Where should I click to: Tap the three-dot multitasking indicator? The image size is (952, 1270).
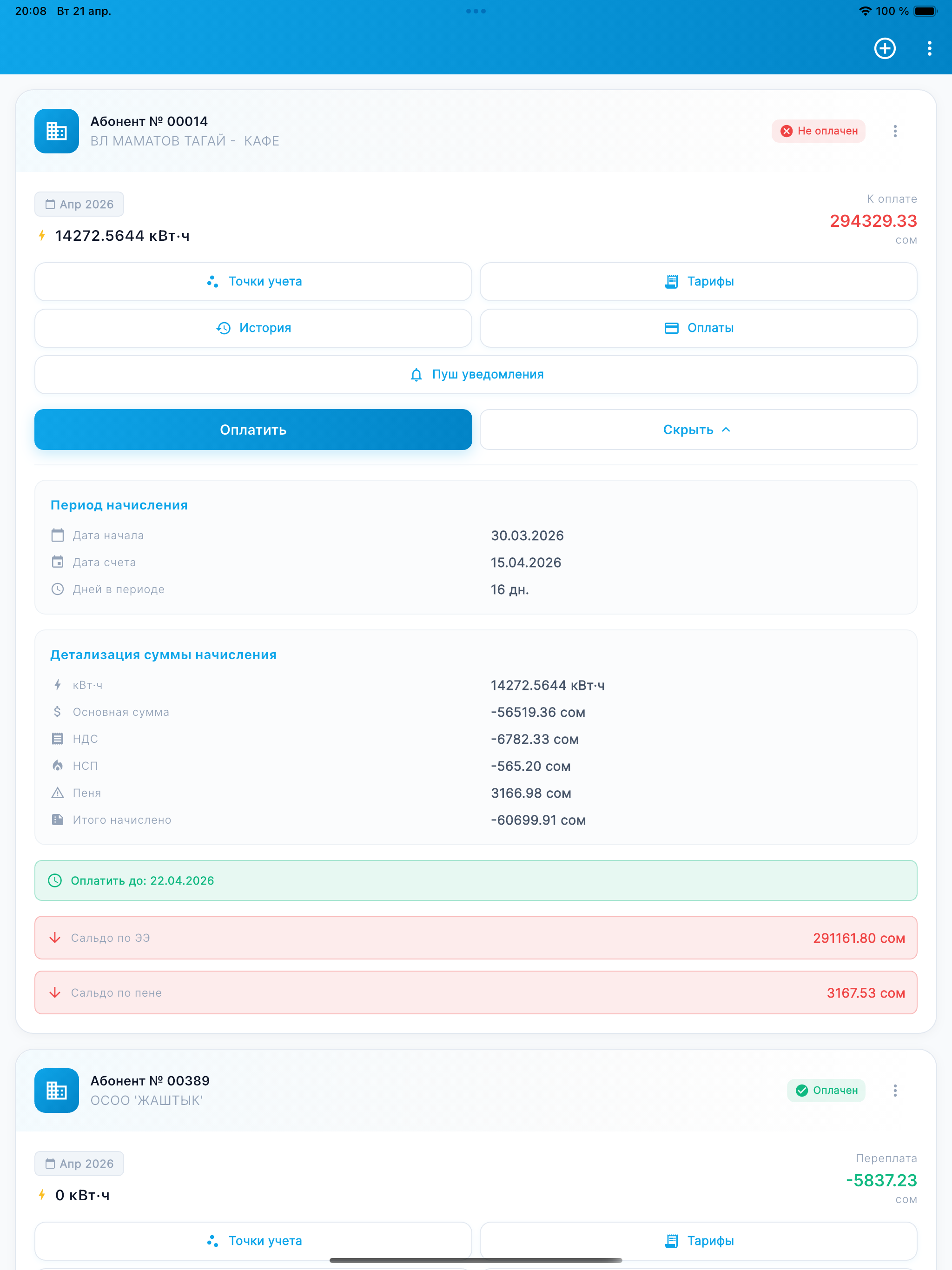[x=476, y=11]
